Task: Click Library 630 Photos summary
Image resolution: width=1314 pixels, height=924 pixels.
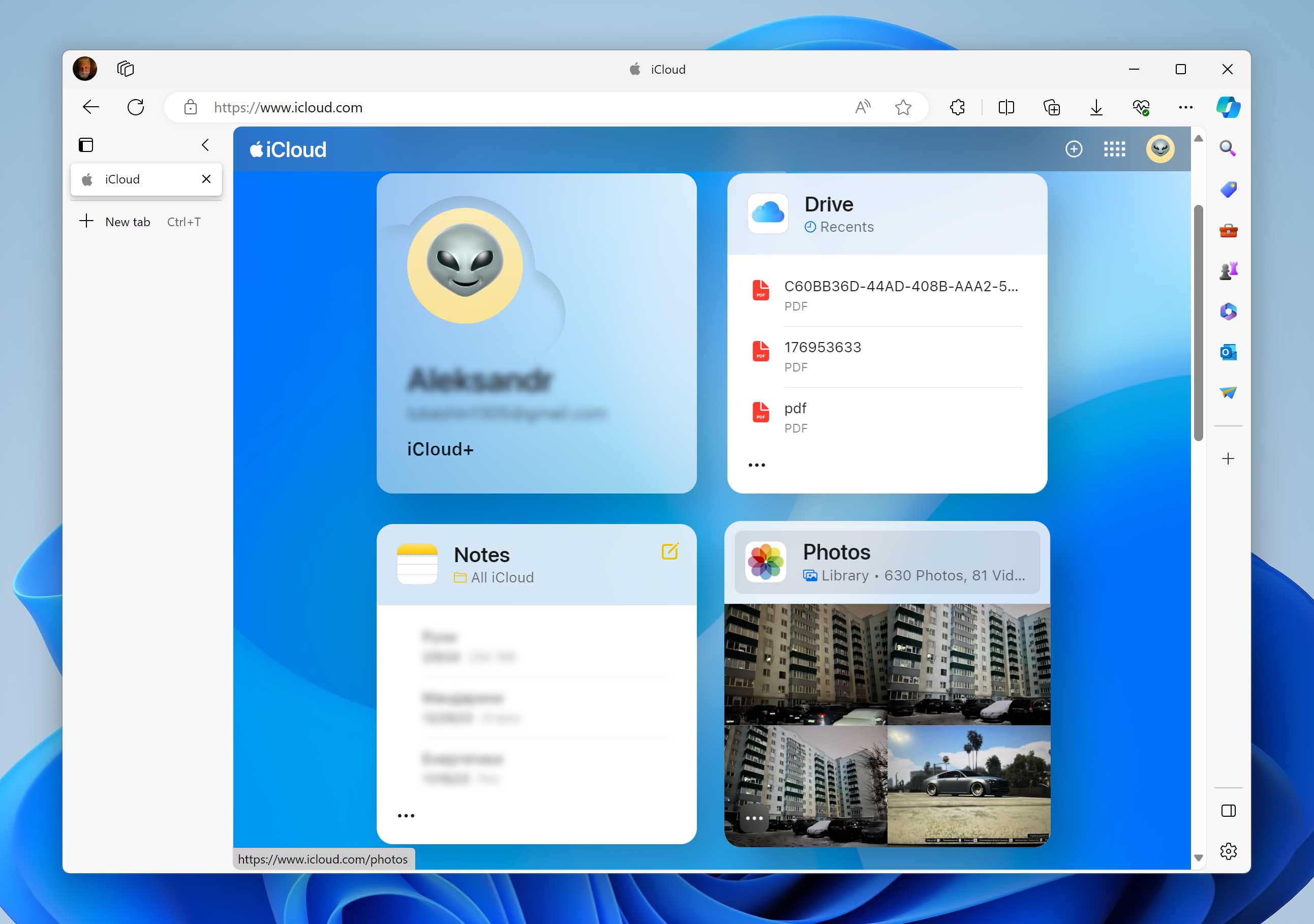Action: point(914,575)
